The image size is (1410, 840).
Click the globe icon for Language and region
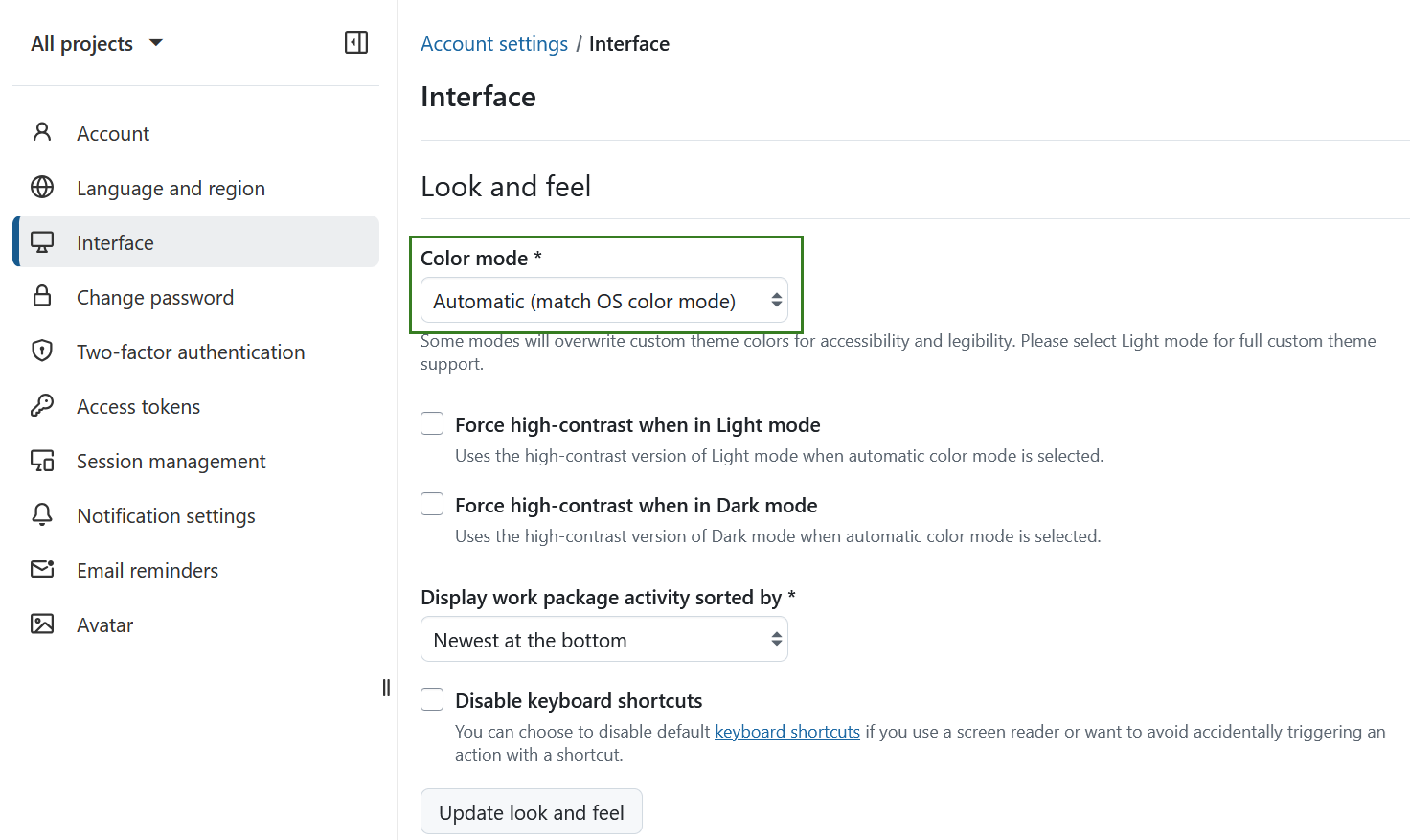(42, 188)
